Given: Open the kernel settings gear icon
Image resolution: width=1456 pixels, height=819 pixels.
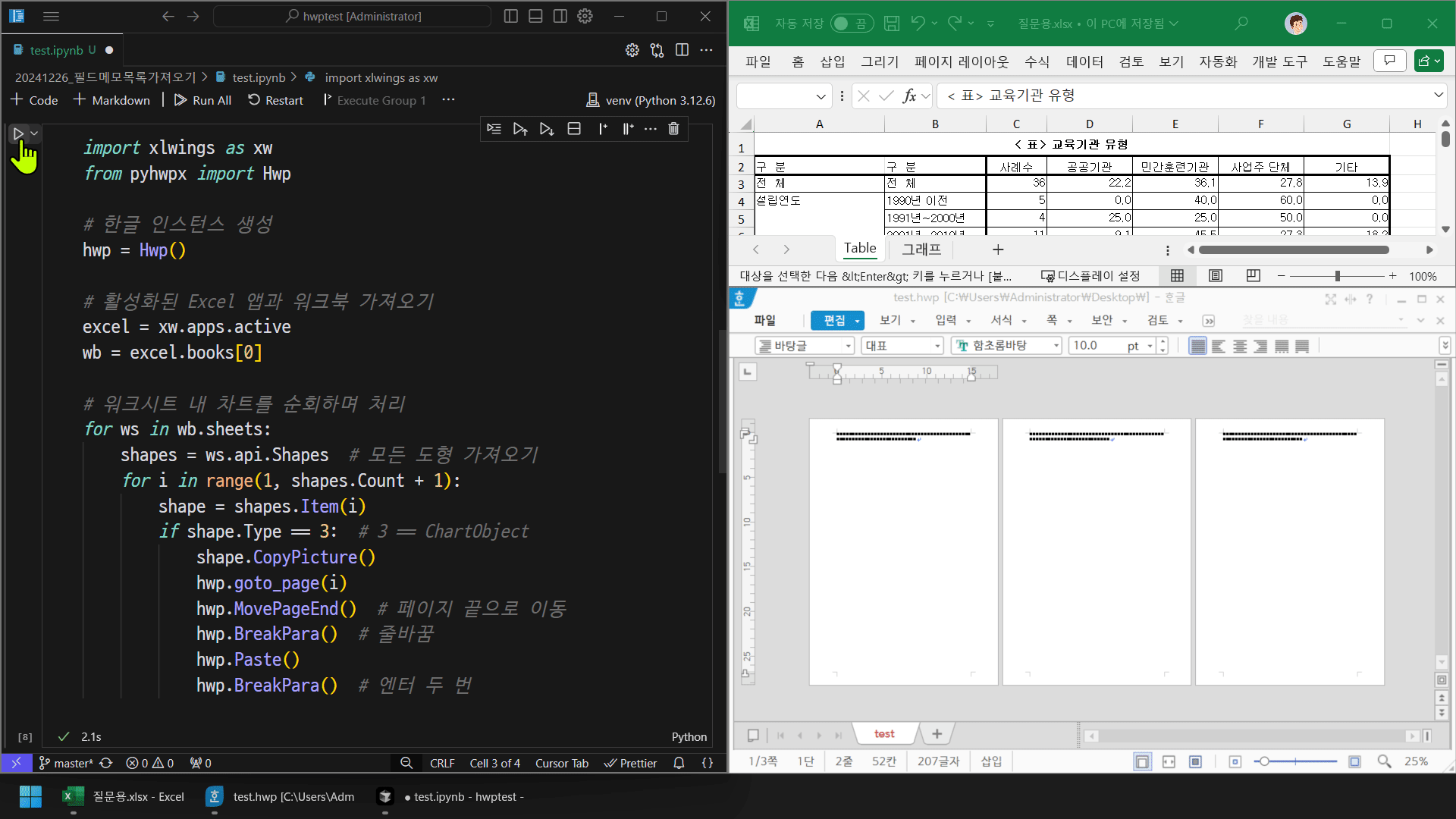Looking at the screenshot, I should [631, 49].
